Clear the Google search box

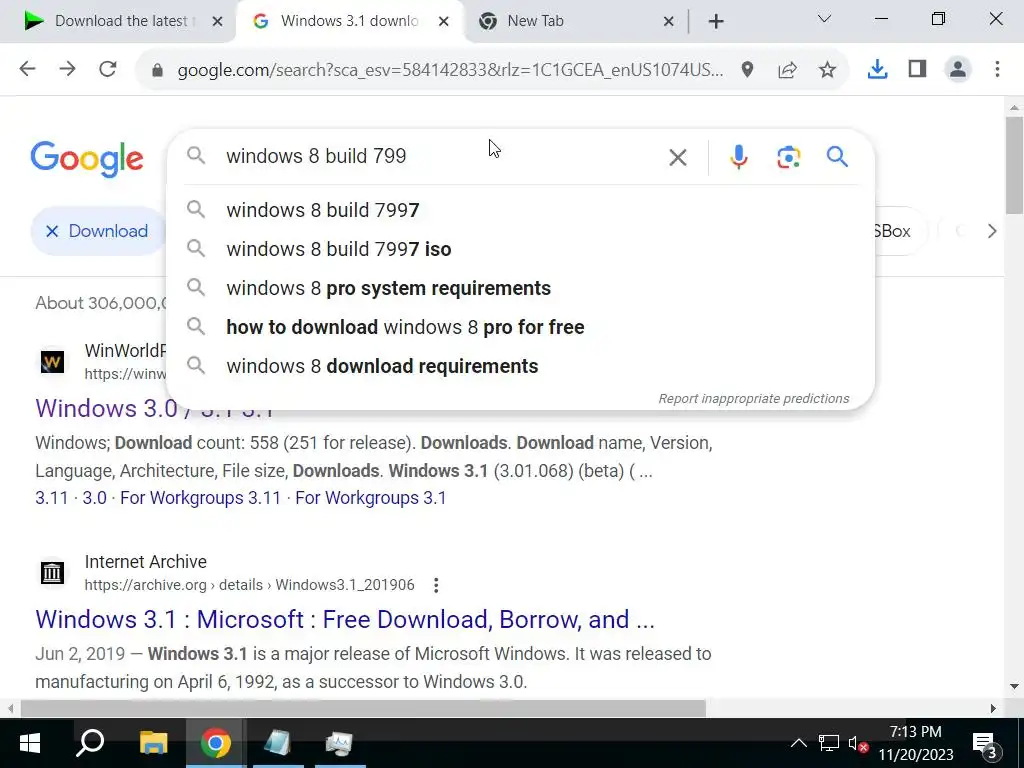pos(678,157)
